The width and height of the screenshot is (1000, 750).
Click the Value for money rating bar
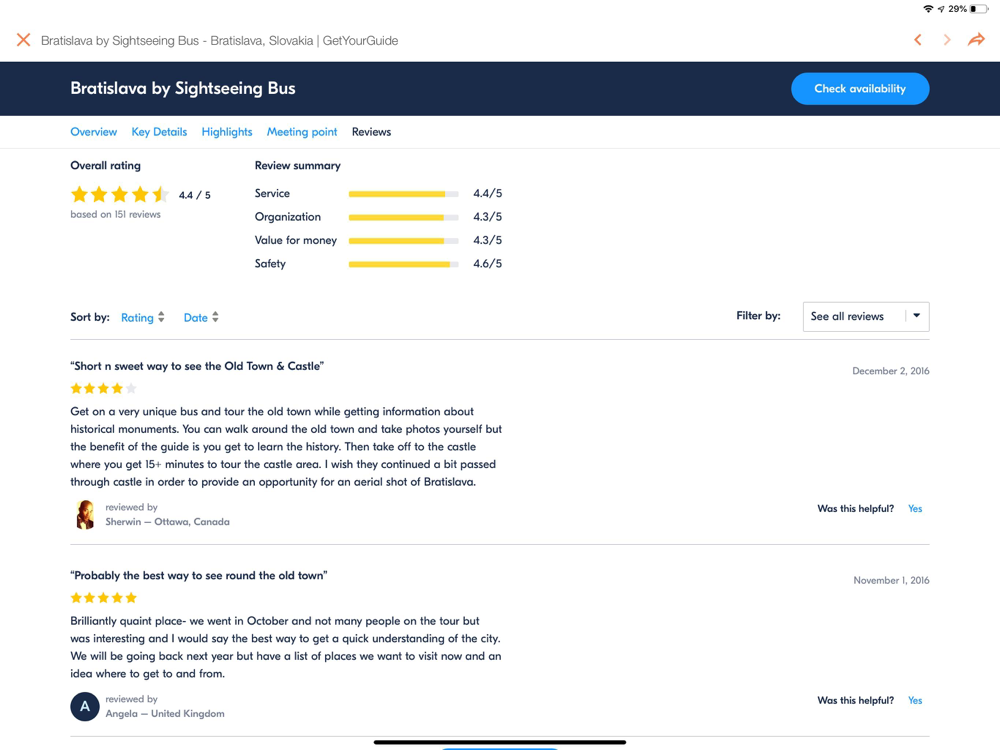tap(403, 240)
